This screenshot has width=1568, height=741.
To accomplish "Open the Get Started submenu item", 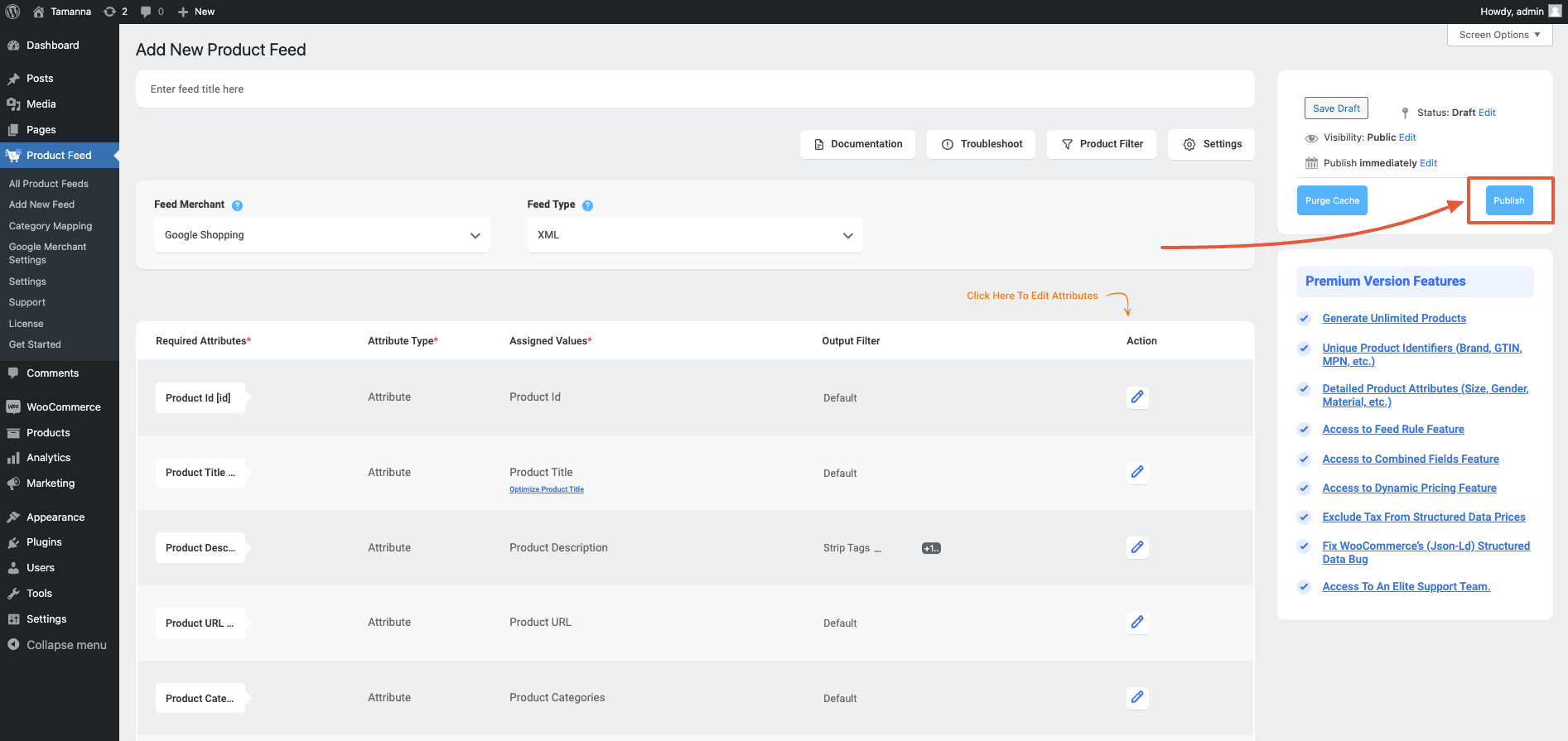I will [x=35, y=344].
